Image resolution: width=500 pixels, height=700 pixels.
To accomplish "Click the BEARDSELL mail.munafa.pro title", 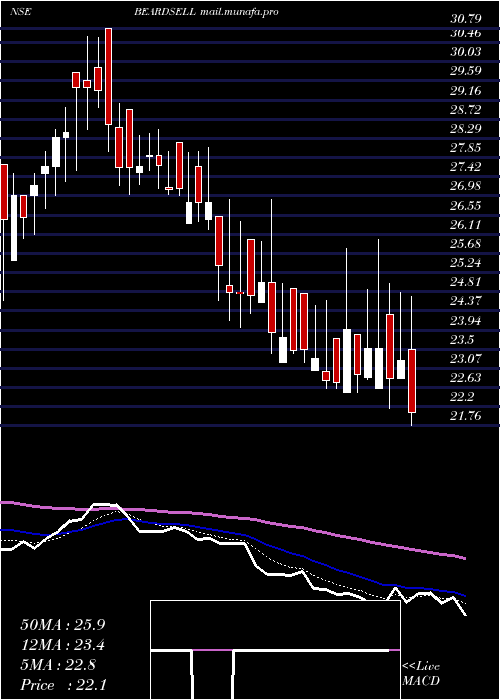I will click(206, 12).
